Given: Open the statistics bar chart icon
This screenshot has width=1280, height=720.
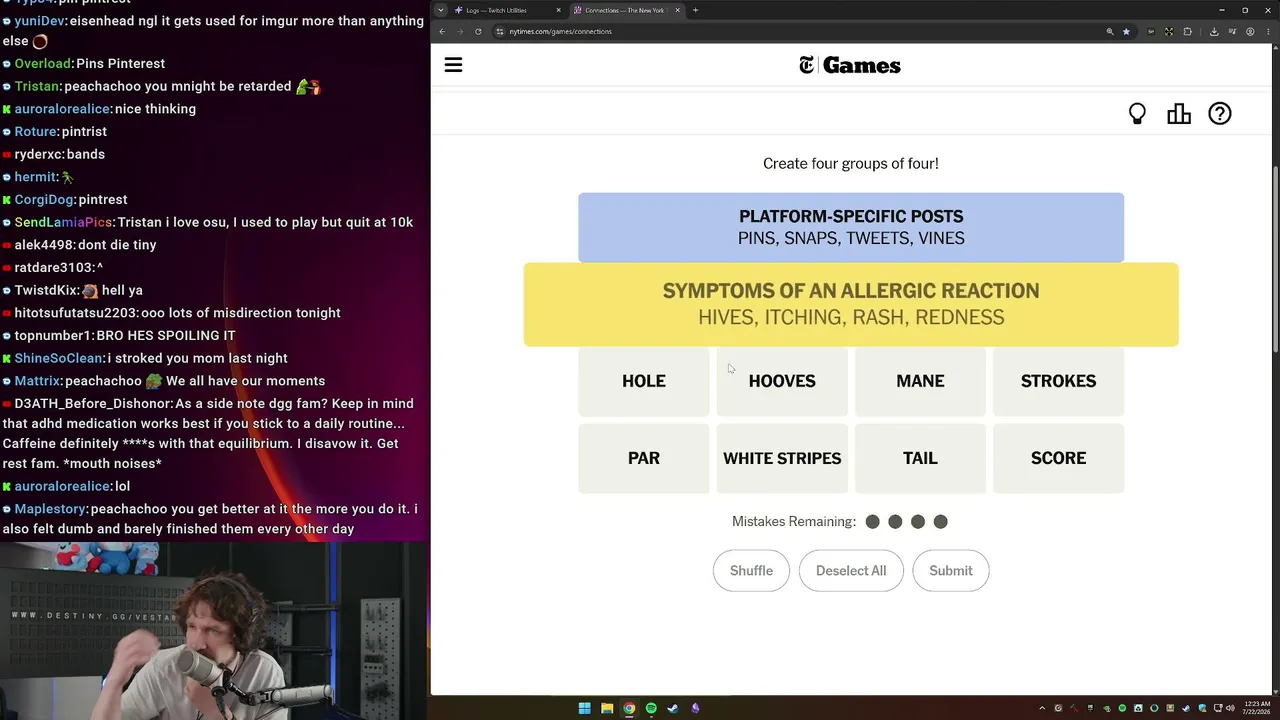Looking at the screenshot, I should pos(1179,114).
